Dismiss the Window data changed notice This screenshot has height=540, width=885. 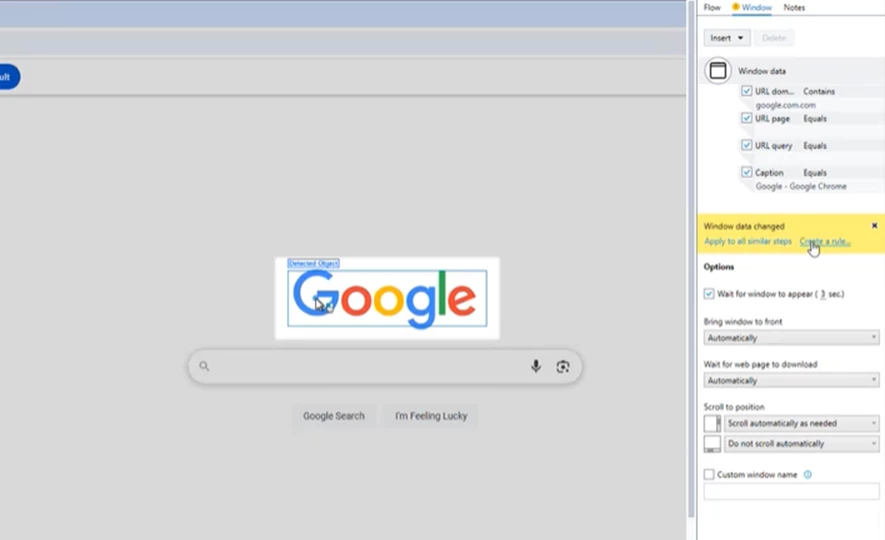pos(874,226)
